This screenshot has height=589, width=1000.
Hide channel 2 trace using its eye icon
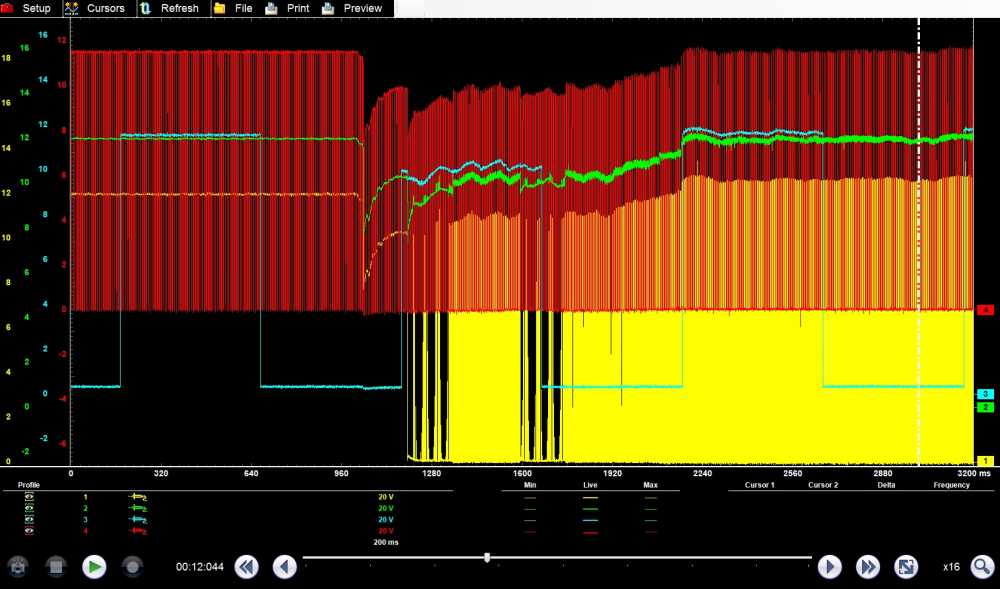(x=29, y=508)
